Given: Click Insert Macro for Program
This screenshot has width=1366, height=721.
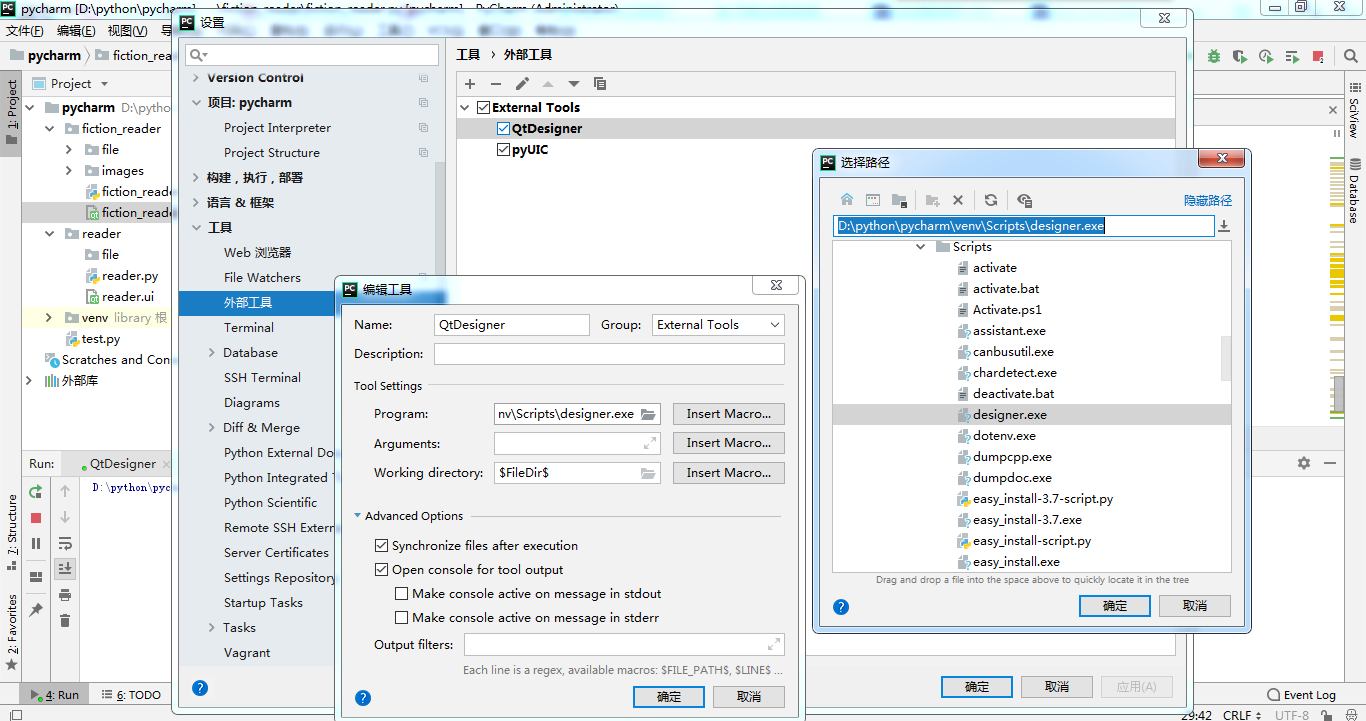Looking at the screenshot, I should (729, 414).
